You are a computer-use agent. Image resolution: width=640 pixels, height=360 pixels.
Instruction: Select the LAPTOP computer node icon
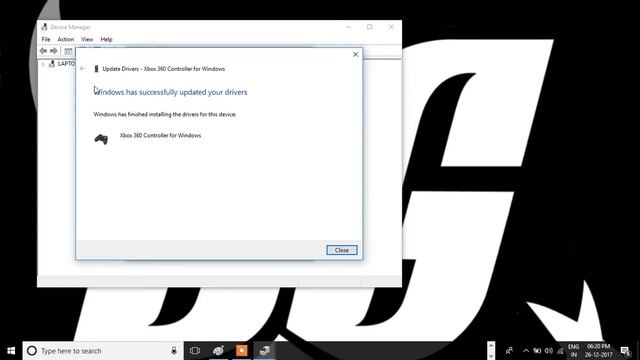point(51,64)
